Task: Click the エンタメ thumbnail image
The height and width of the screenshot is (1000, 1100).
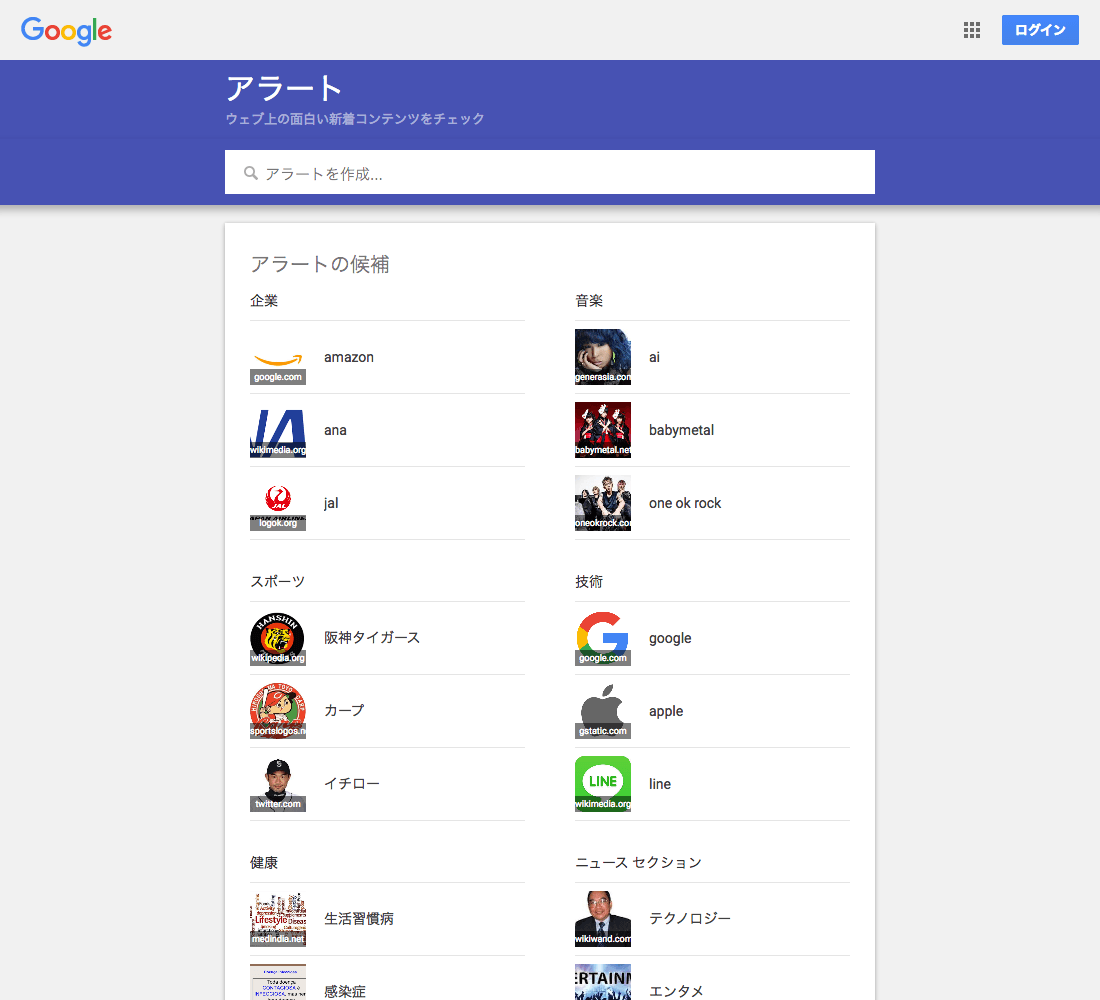Action: pyautogui.click(x=603, y=982)
